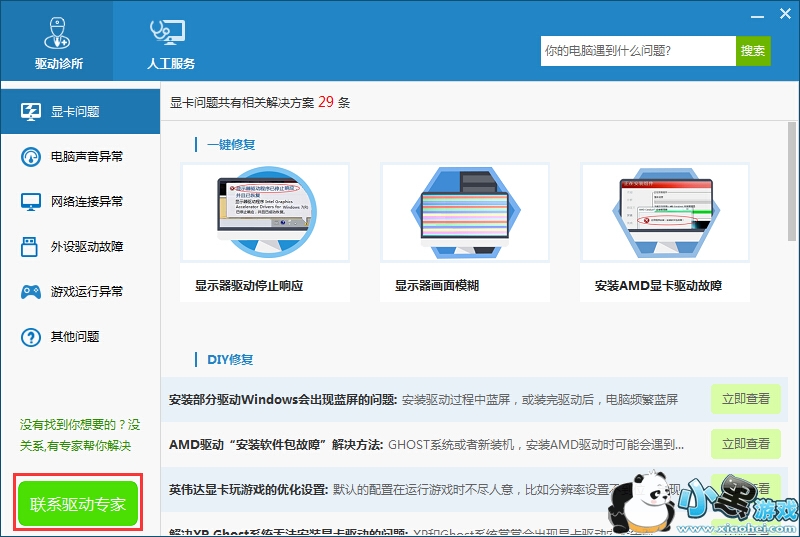This screenshot has height=537, width=800.
Task: Minimize the driver clinic window
Action: 757,17
